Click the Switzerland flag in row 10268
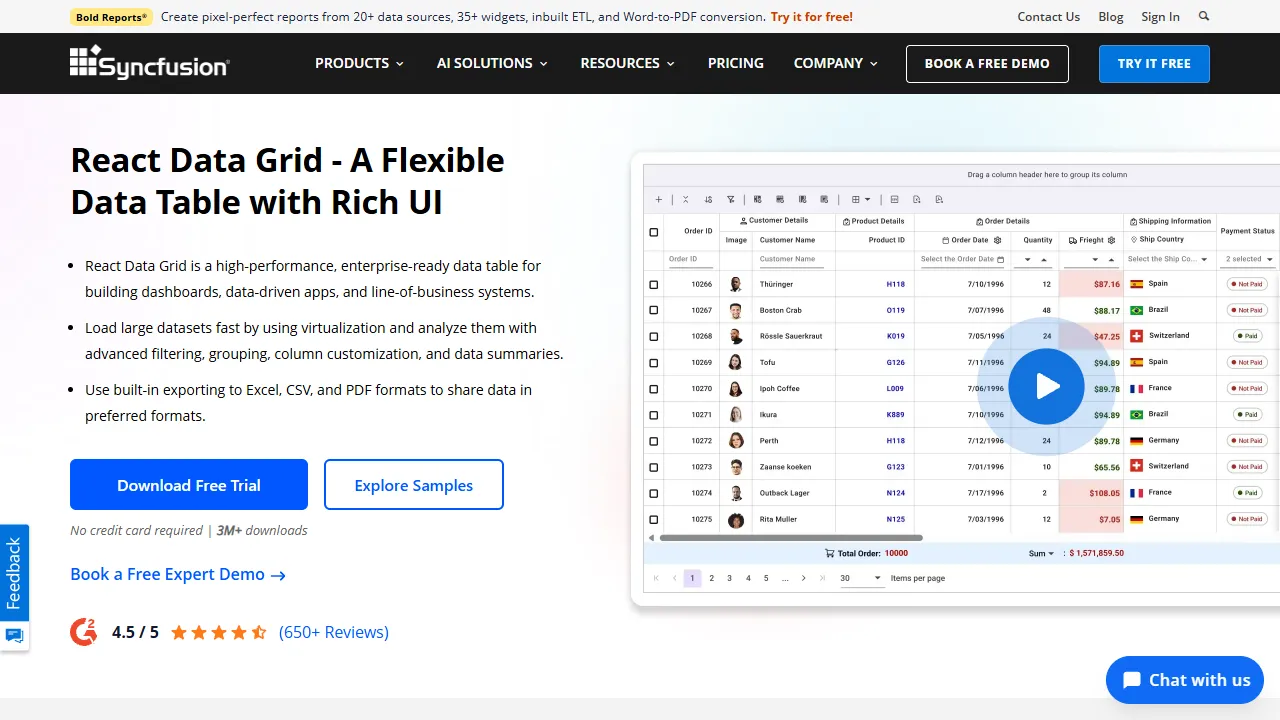The image size is (1280, 720). (1136, 336)
